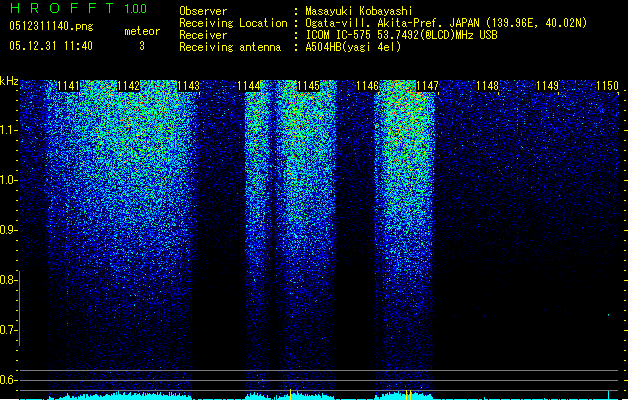Click the Receiver field label

[x=203, y=35]
